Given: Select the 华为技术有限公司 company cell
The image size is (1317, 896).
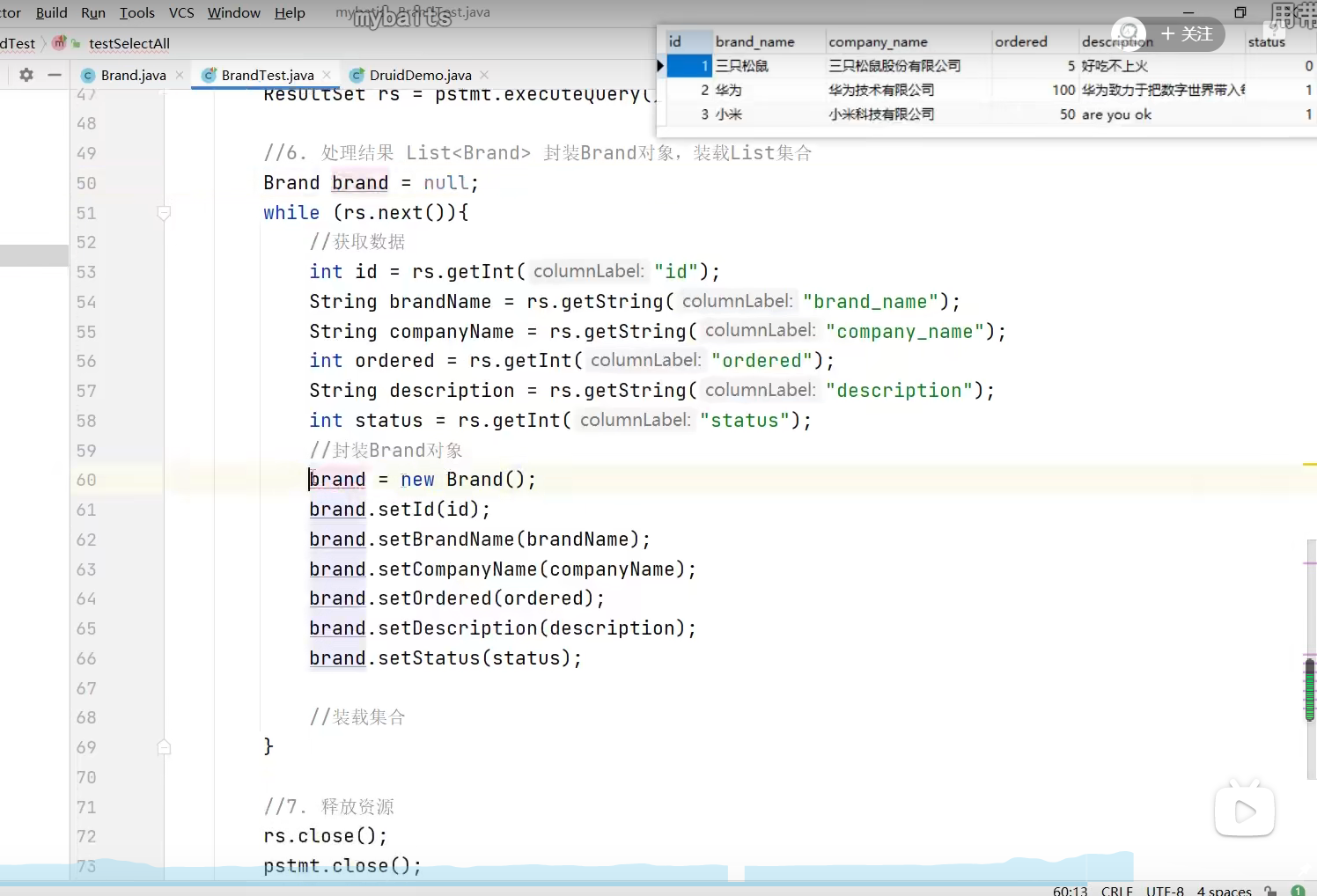Looking at the screenshot, I should 909,90.
